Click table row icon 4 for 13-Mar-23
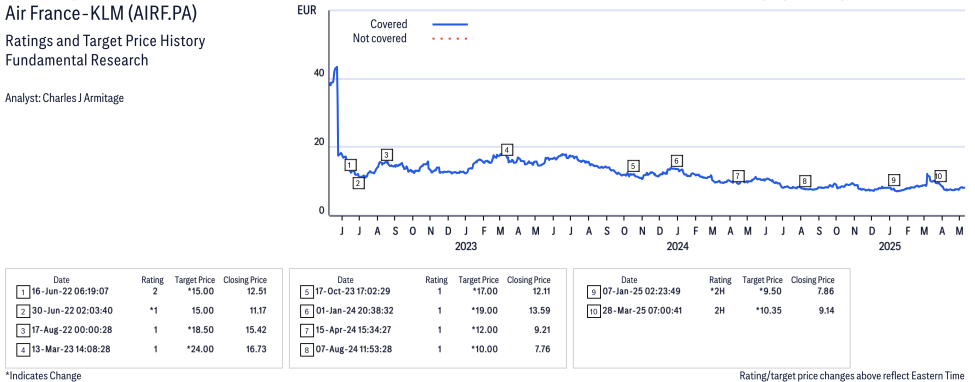Image resolution: width=975 pixels, height=382 pixels. tap(23, 350)
